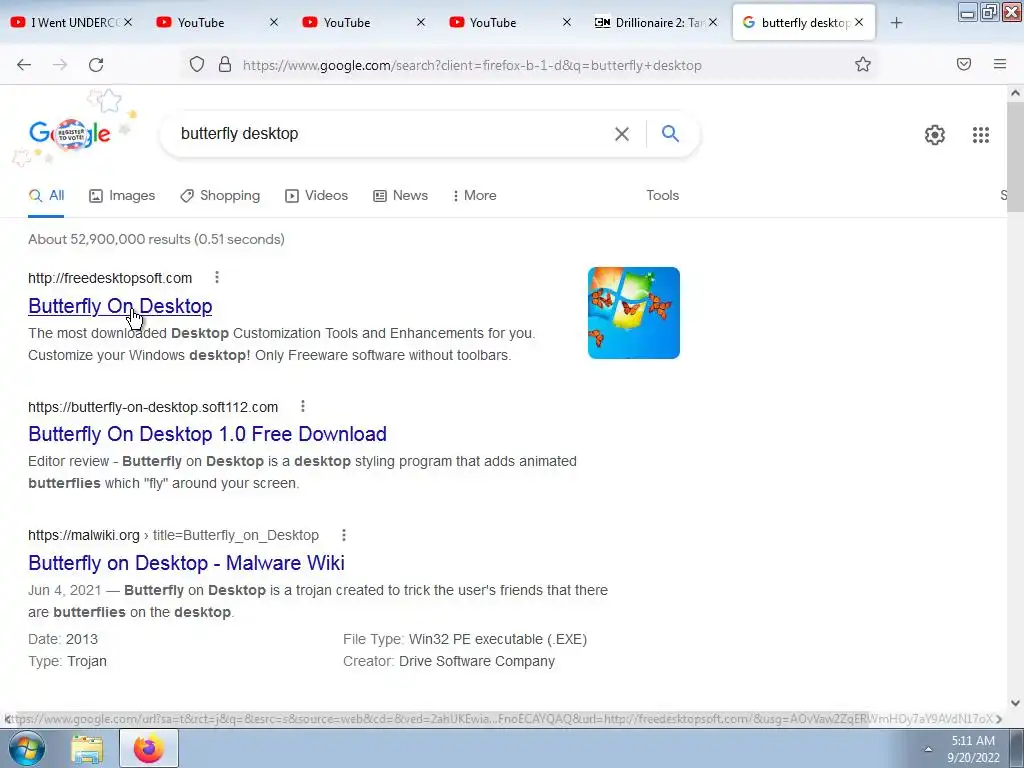Open options dots for malwiki.org result
Screen dimensions: 1024x768
pos(344,535)
